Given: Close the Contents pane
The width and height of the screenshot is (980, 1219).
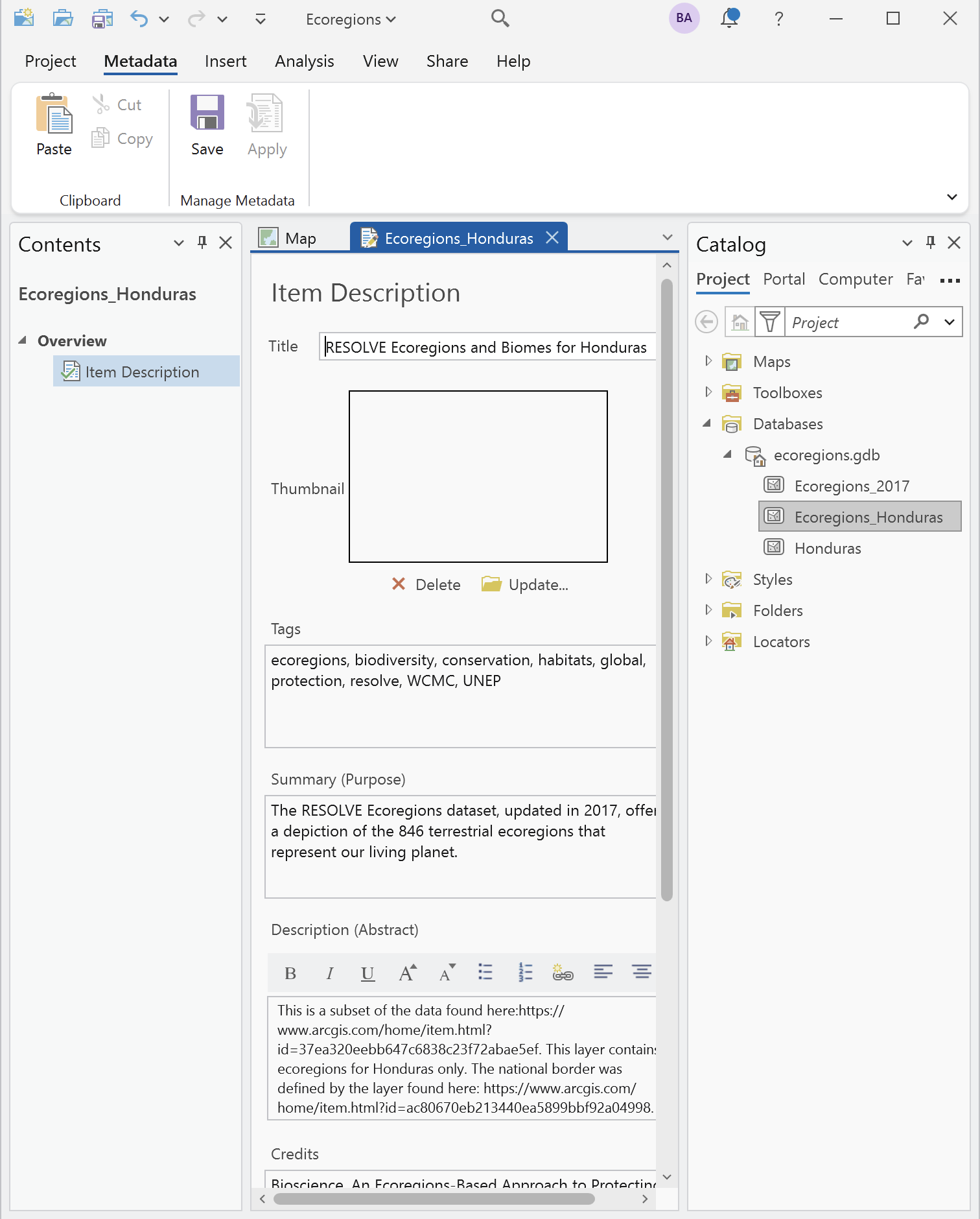Looking at the screenshot, I should coord(226,243).
